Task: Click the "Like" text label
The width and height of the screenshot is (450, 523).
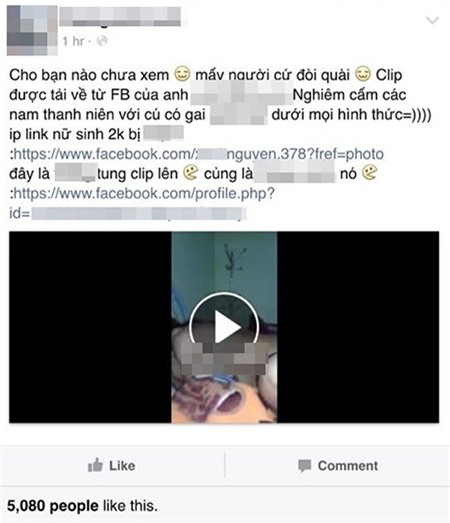Action: click(x=122, y=466)
